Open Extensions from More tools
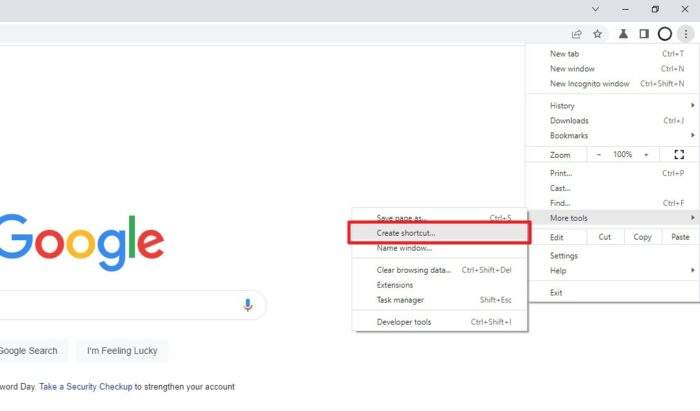The height and width of the screenshot is (411, 700). tap(440, 285)
